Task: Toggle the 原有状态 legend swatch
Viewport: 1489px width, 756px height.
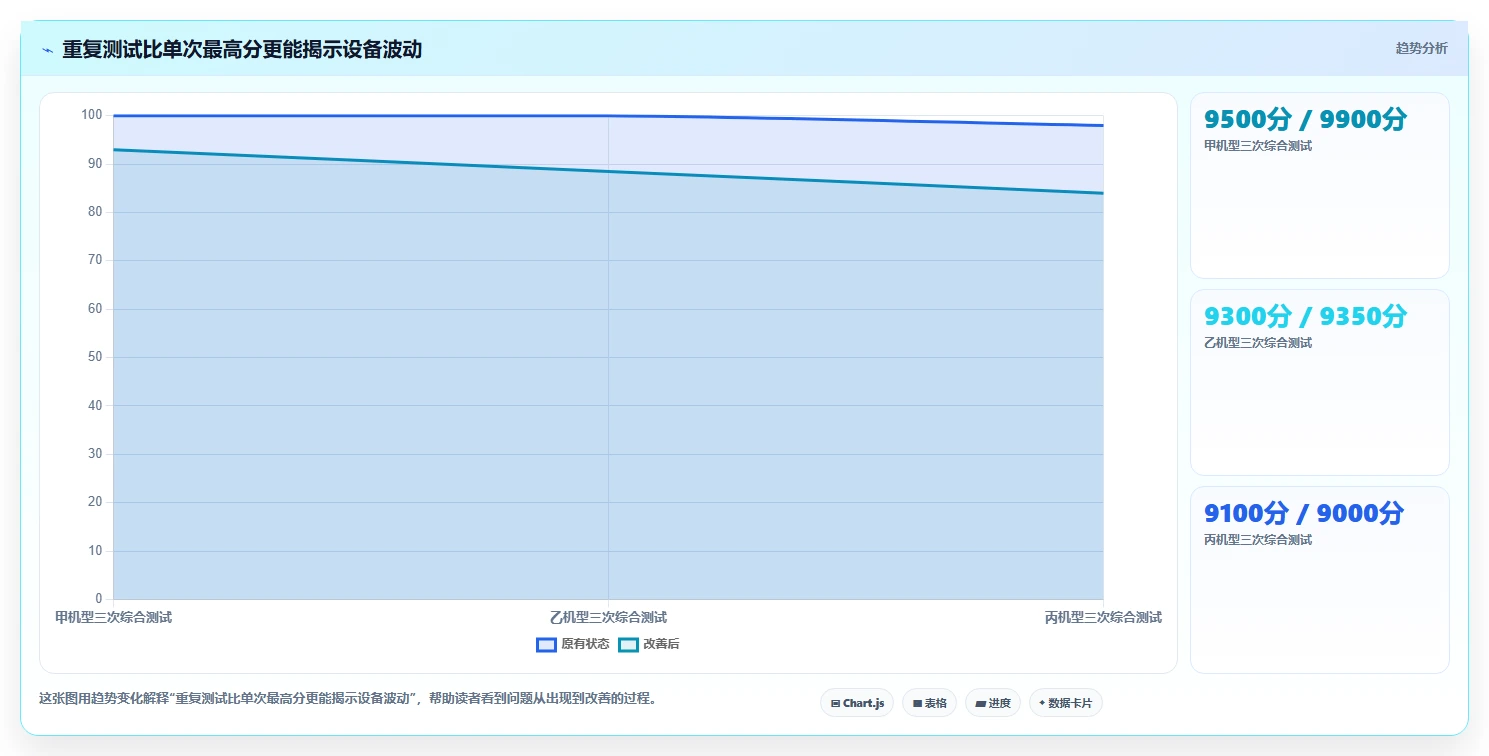Action: [x=546, y=645]
